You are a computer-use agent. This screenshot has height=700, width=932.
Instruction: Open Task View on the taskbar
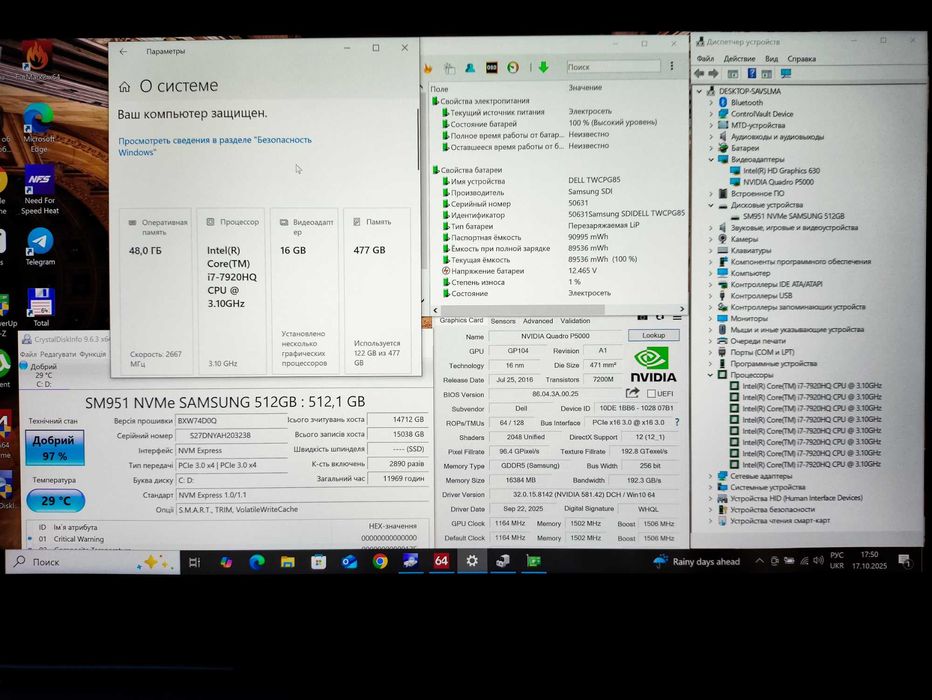(194, 562)
